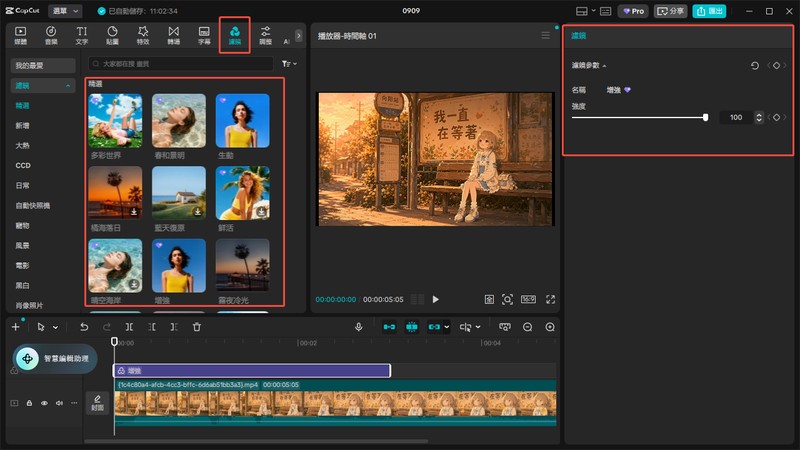Click the 分享 share button
Image resolution: width=800 pixels, height=450 pixels.
click(x=670, y=11)
